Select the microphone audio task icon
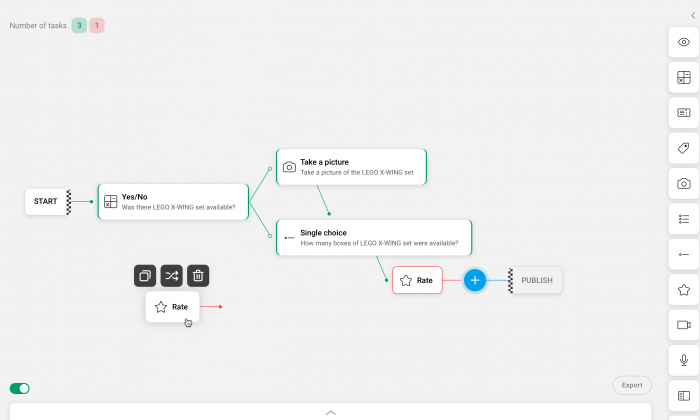 [683, 360]
